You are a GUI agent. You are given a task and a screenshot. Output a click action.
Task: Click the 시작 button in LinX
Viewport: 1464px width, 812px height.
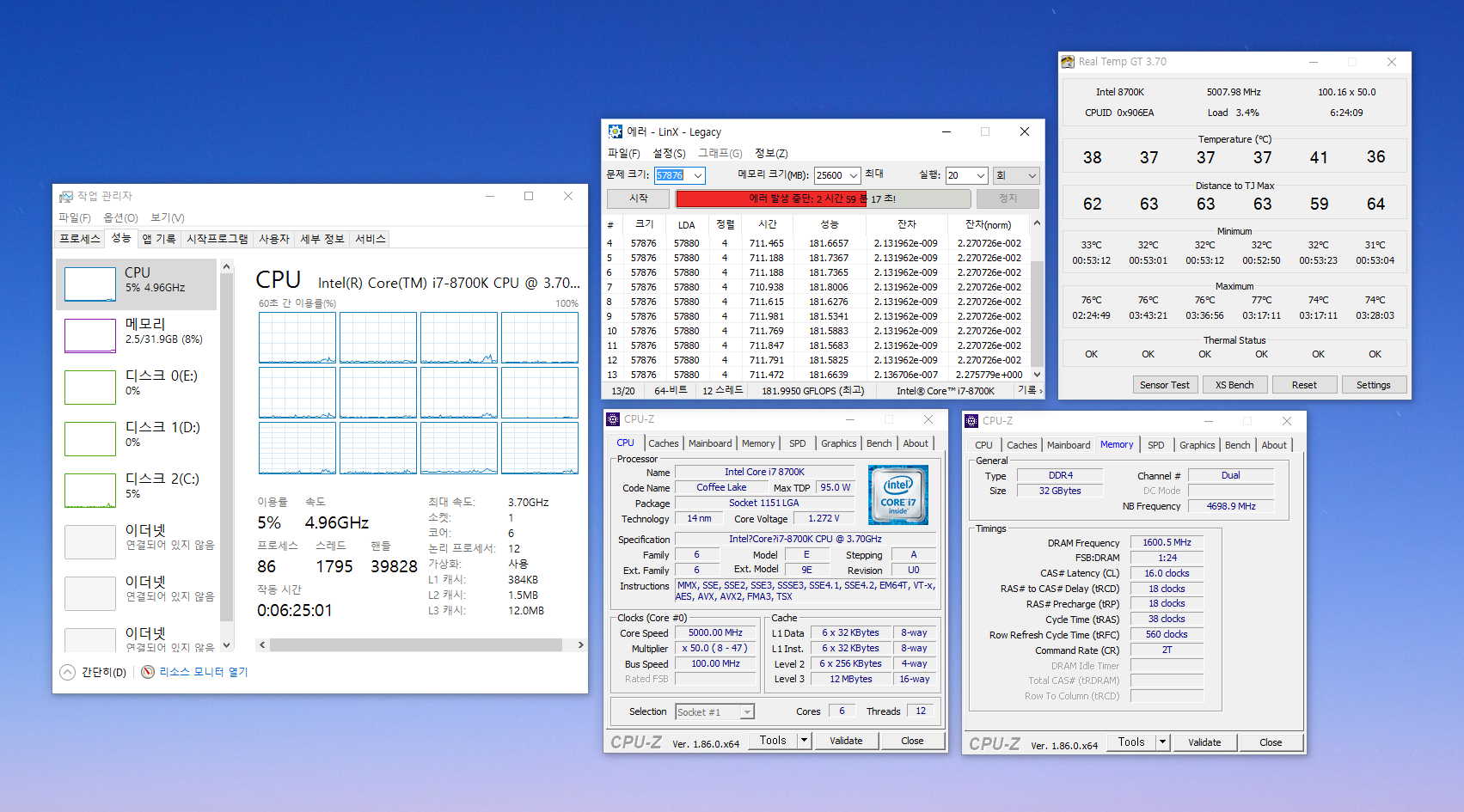(639, 198)
